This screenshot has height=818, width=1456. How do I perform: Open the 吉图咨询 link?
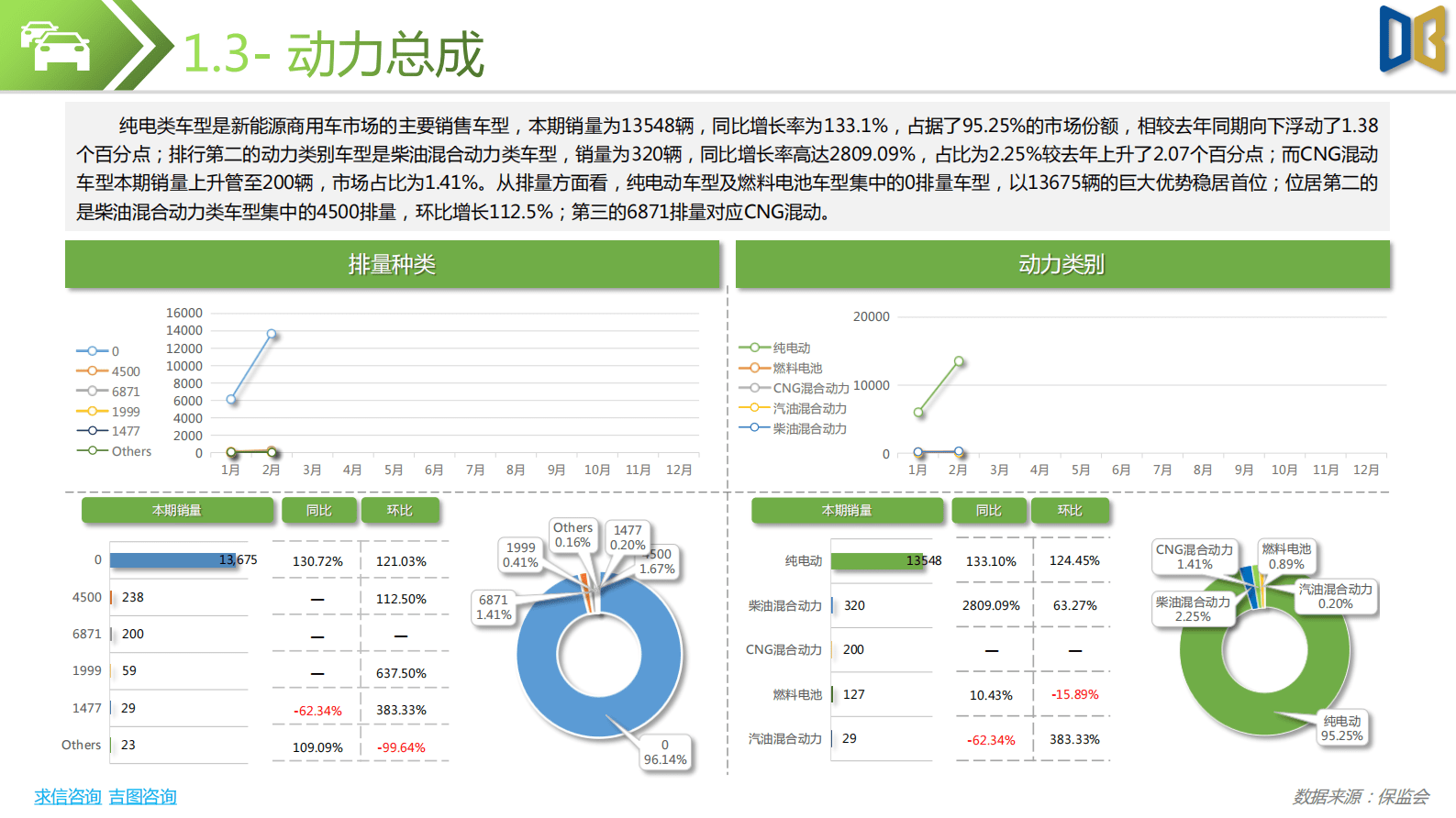click(143, 796)
